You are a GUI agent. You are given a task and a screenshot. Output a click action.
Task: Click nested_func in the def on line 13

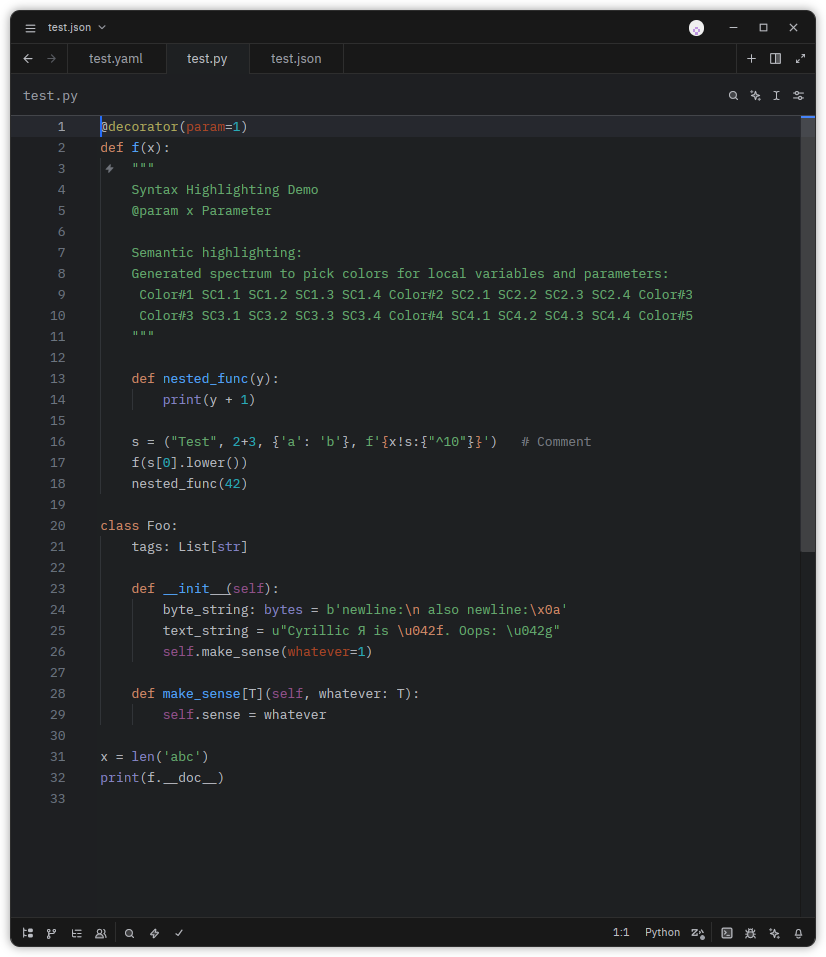[x=205, y=378]
